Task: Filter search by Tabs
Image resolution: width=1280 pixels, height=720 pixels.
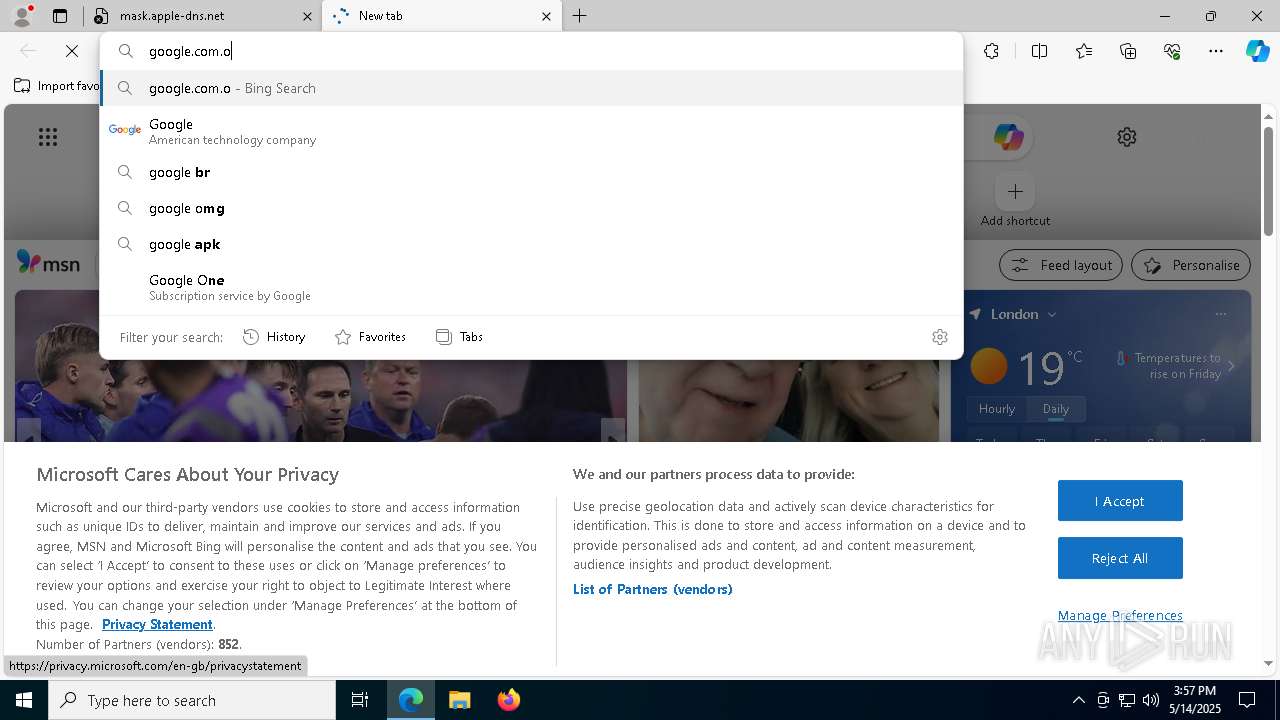Action: 459,337
